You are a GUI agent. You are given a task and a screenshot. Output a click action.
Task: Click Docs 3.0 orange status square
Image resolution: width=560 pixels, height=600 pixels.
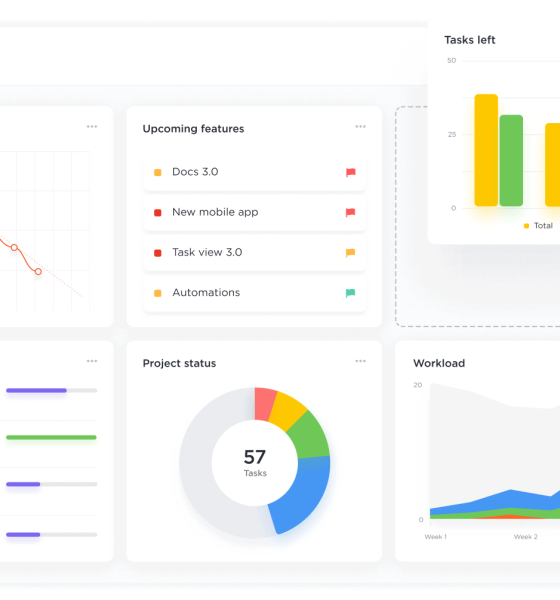pos(157,173)
